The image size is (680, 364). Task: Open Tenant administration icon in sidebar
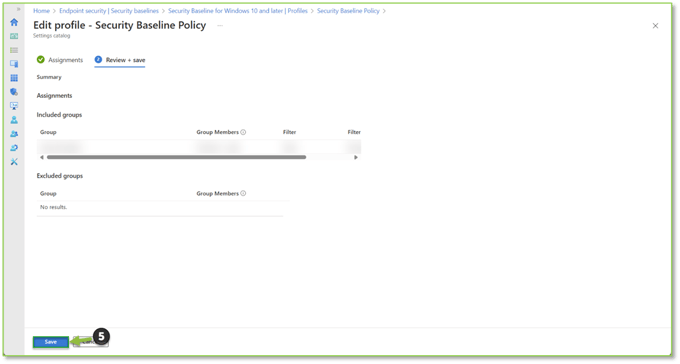[14, 148]
